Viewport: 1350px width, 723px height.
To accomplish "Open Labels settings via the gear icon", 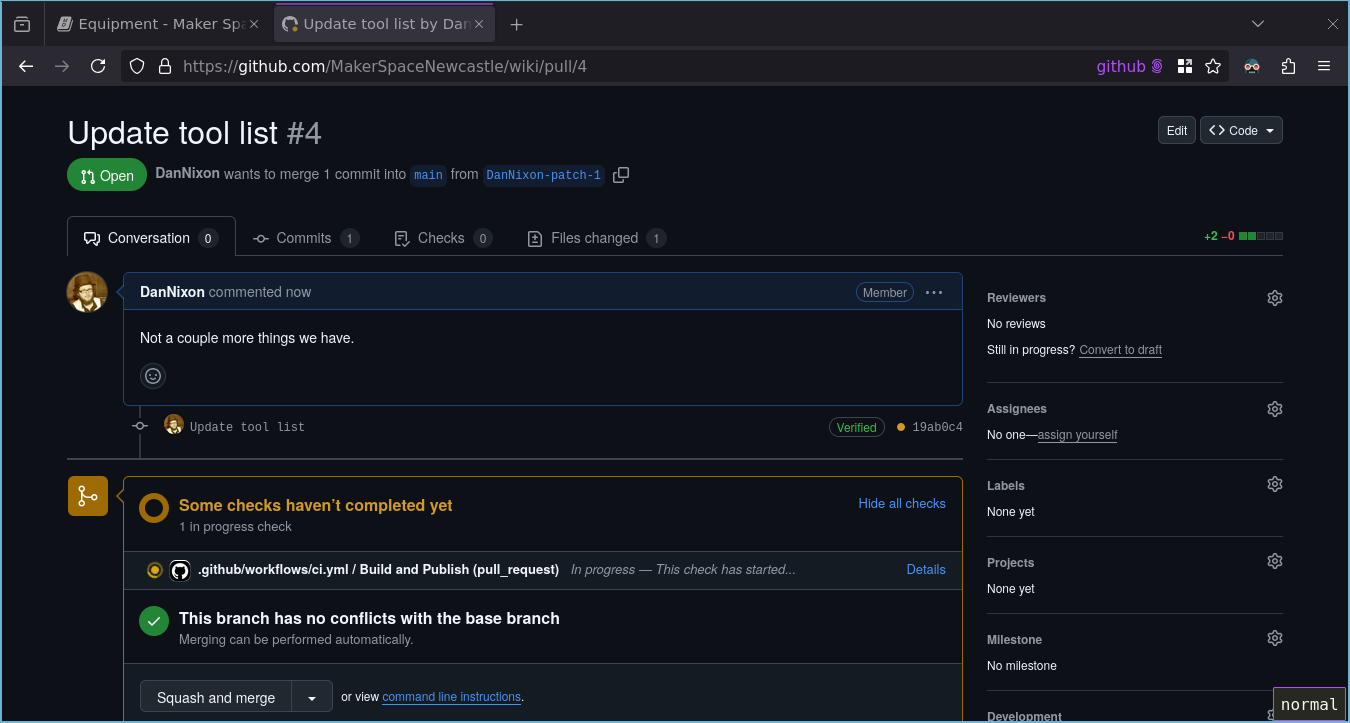I will 1274,483.
